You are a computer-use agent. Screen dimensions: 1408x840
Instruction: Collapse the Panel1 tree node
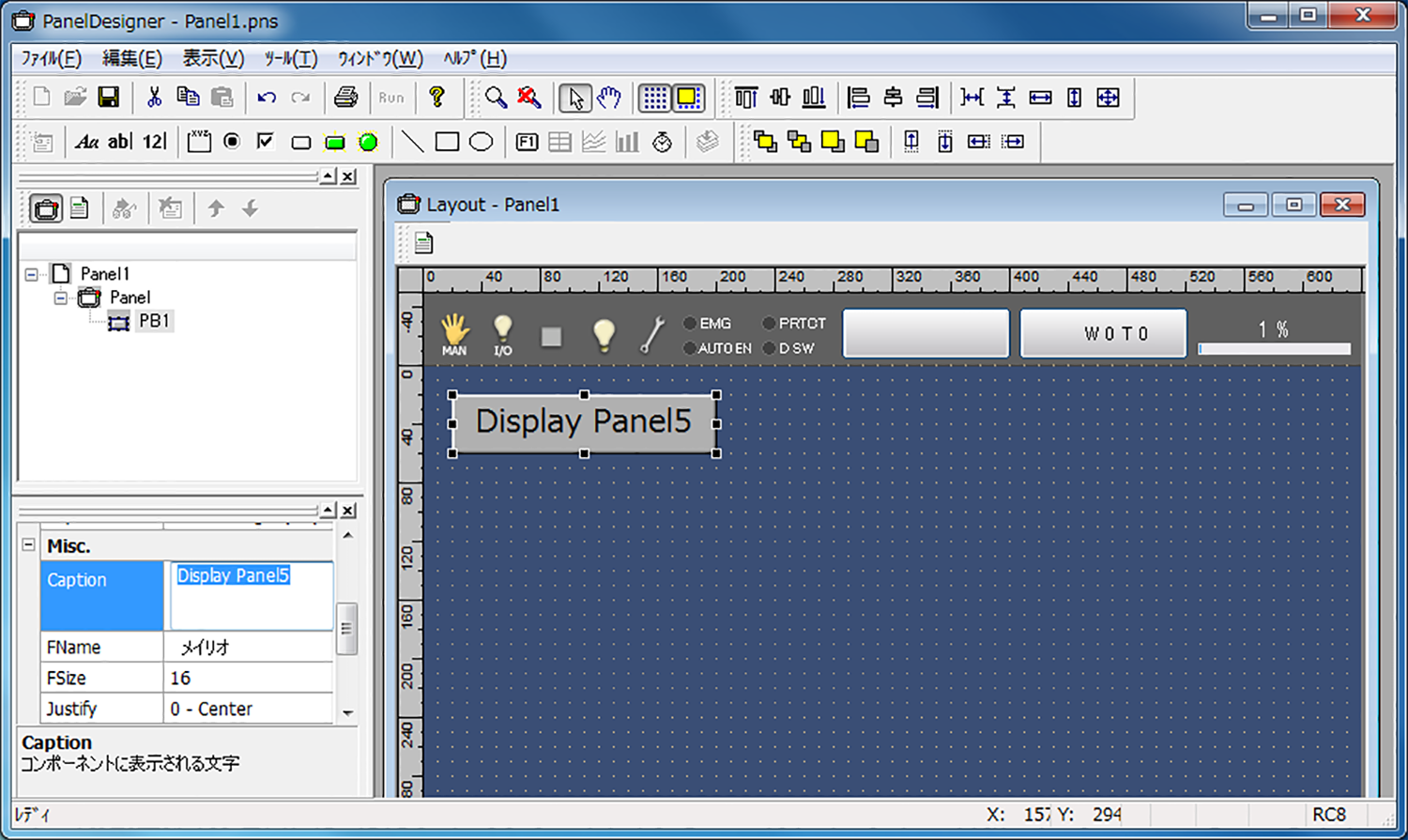32,274
